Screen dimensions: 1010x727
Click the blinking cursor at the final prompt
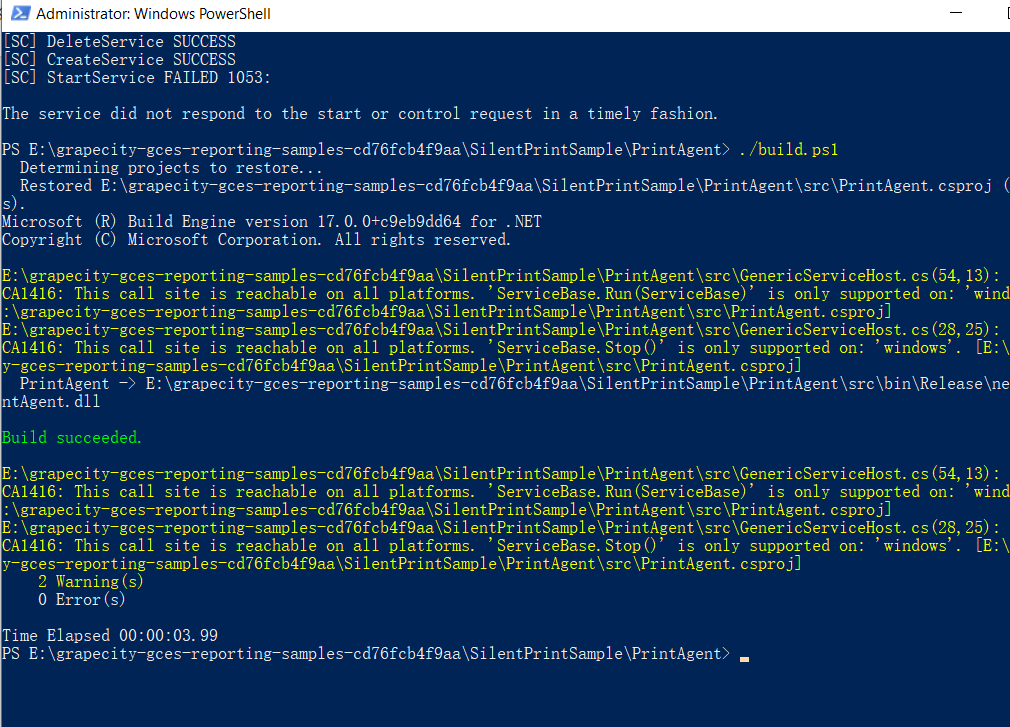coord(744,659)
